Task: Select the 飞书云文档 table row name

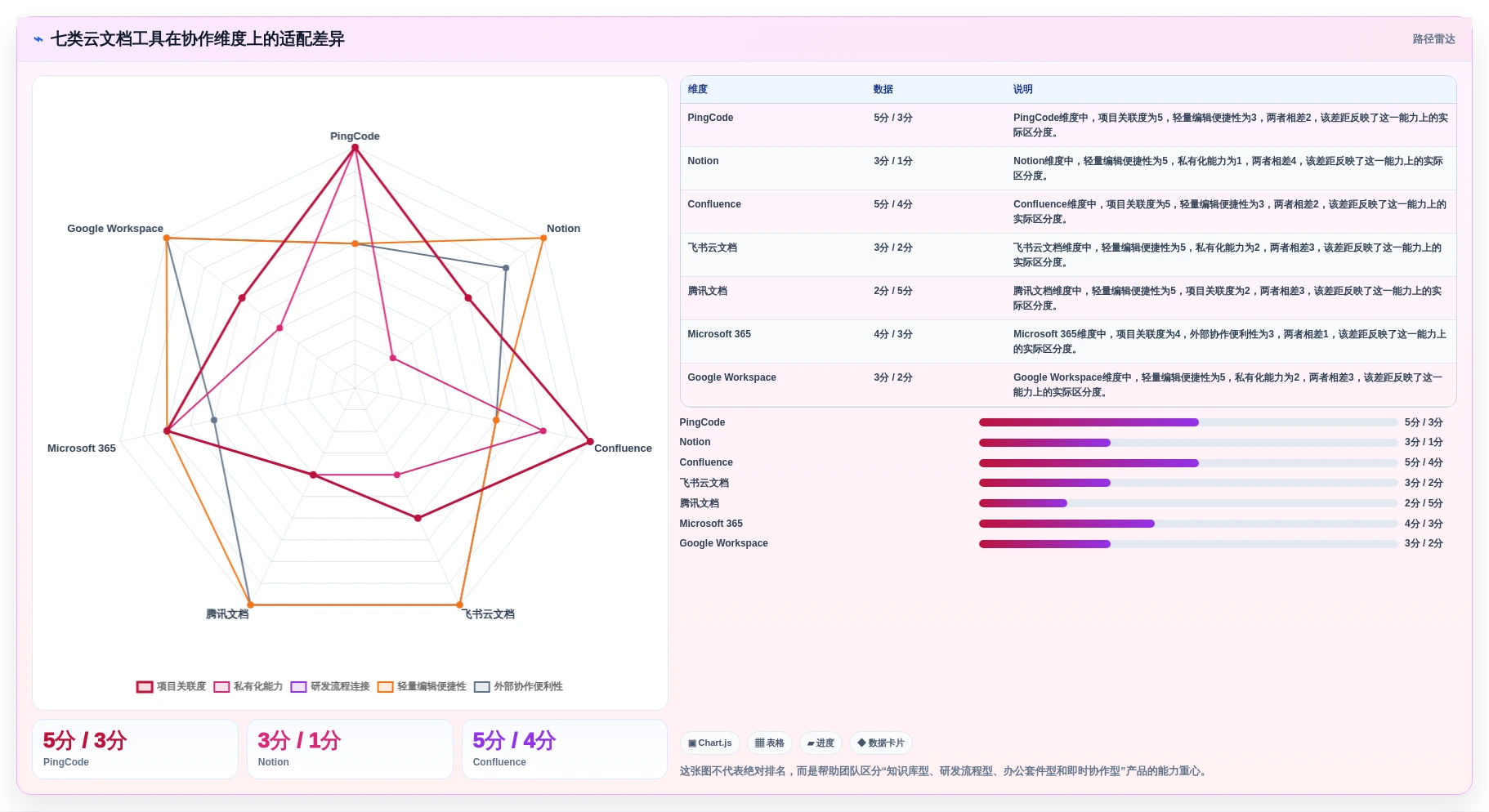Action: [x=713, y=248]
